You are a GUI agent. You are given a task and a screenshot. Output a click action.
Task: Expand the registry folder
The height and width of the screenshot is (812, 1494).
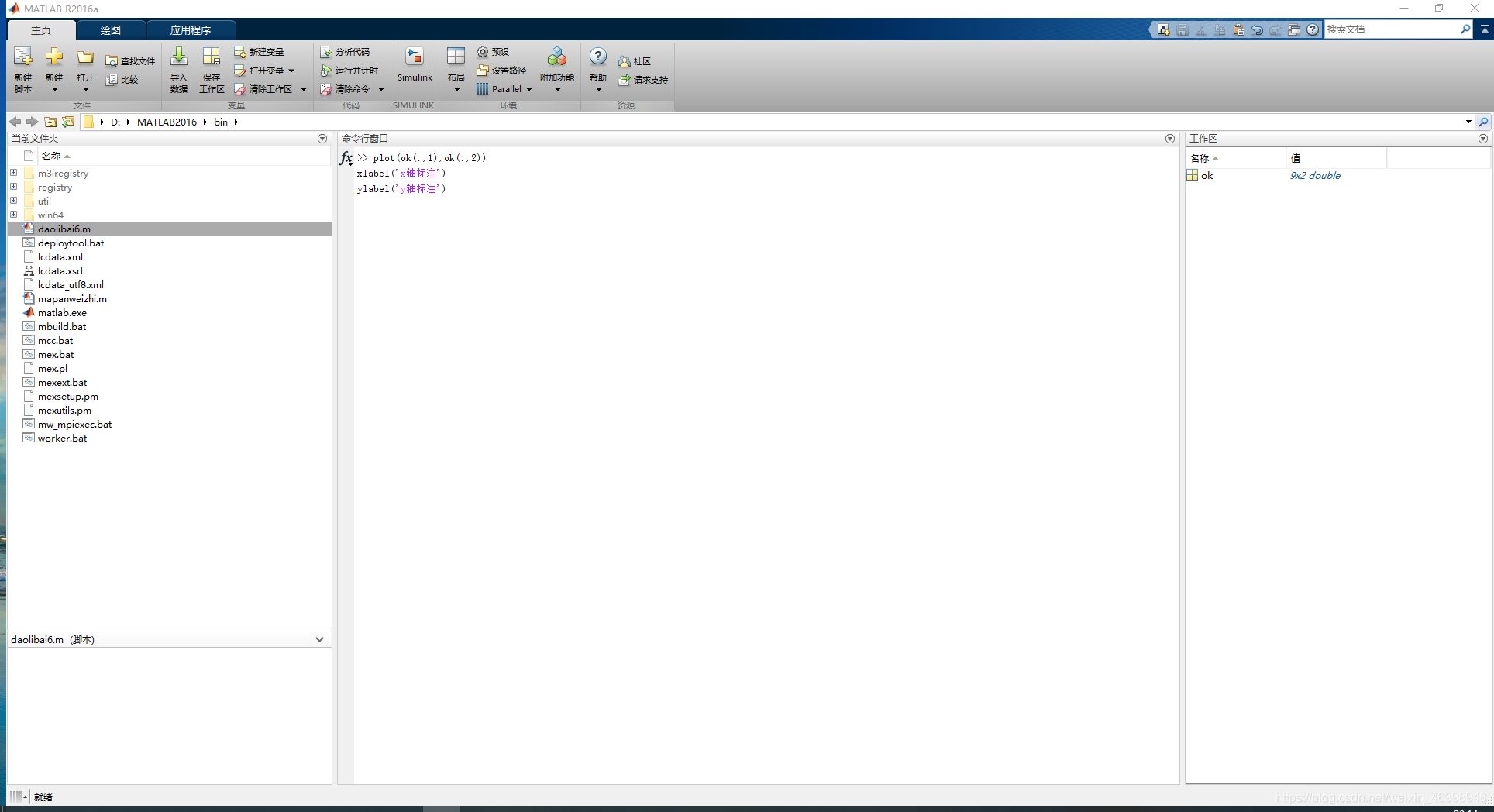click(x=14, y=187)
